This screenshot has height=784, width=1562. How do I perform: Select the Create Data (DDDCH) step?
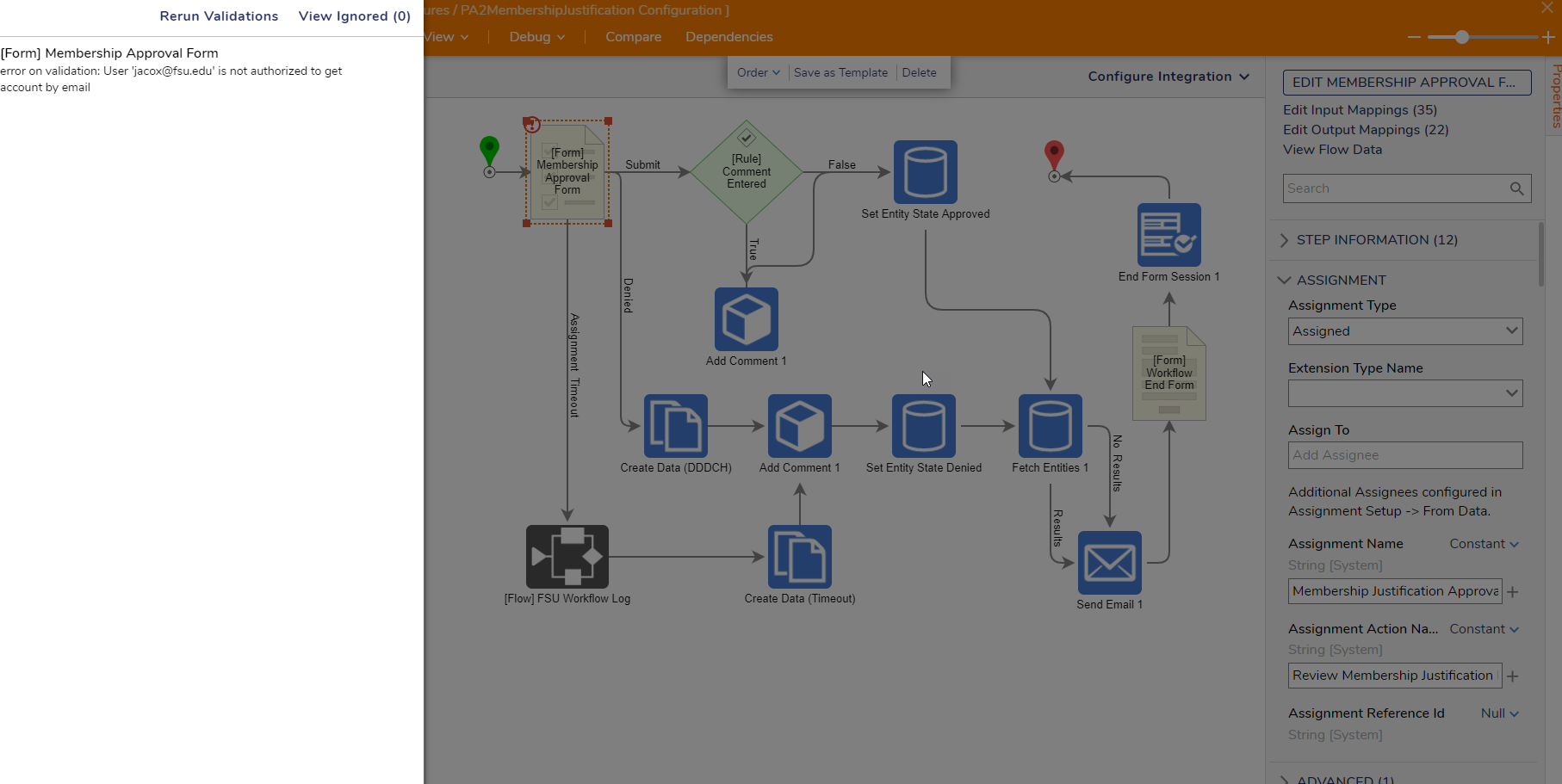click(676, 426)
